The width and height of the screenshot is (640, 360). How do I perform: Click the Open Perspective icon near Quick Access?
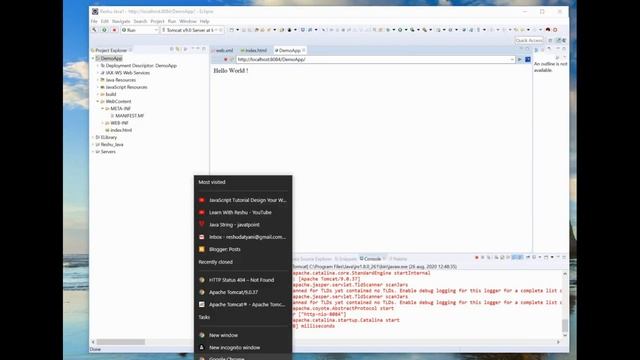tap(550, 40)
